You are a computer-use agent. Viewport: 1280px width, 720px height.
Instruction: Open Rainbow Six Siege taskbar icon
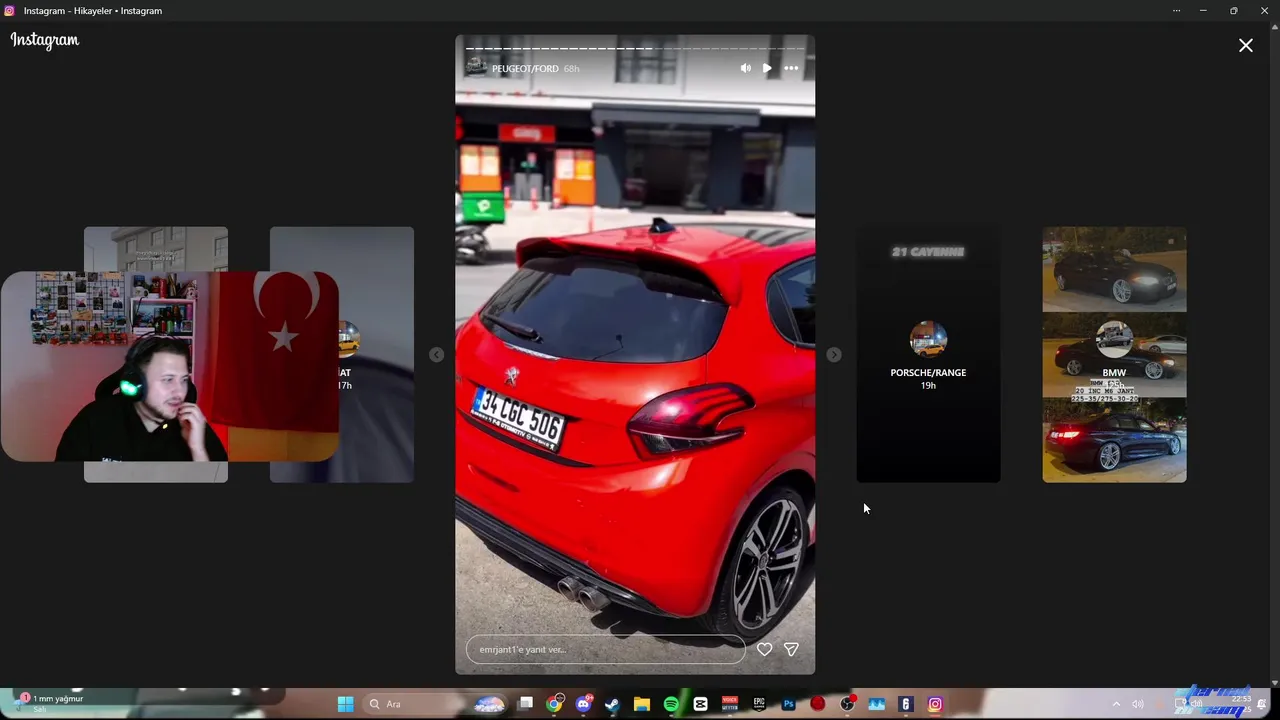[x=906, y=704]
